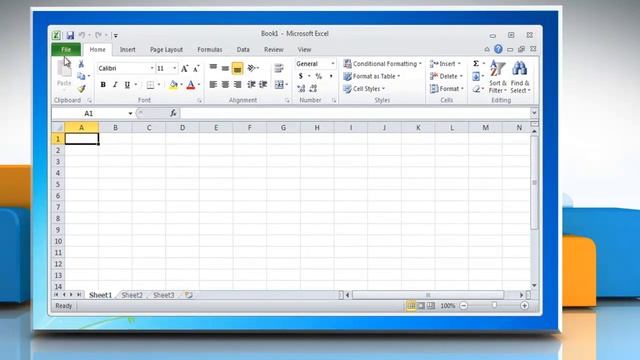This screenshot has height=360, width=640.
Task: Select column header D
Action: (x=182, y=128)
